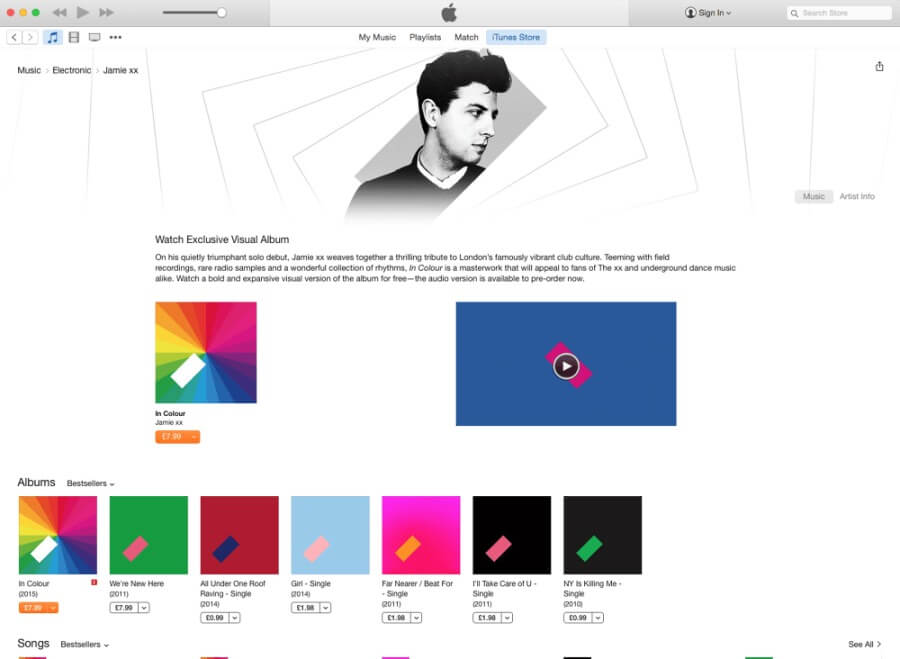This screenshot has width=900, height=659.
Task: Click the Apple logo status display
Action: click(449, 13)
